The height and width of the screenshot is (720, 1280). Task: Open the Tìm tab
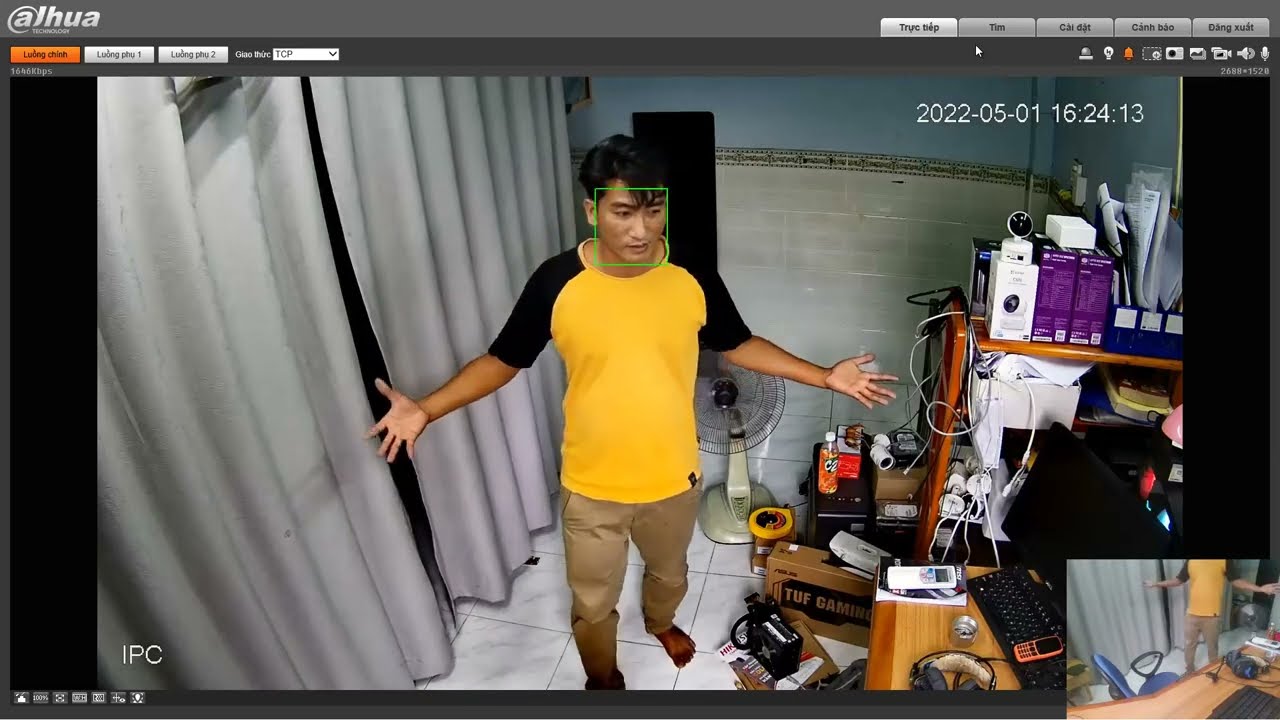(x=997, y=27)
